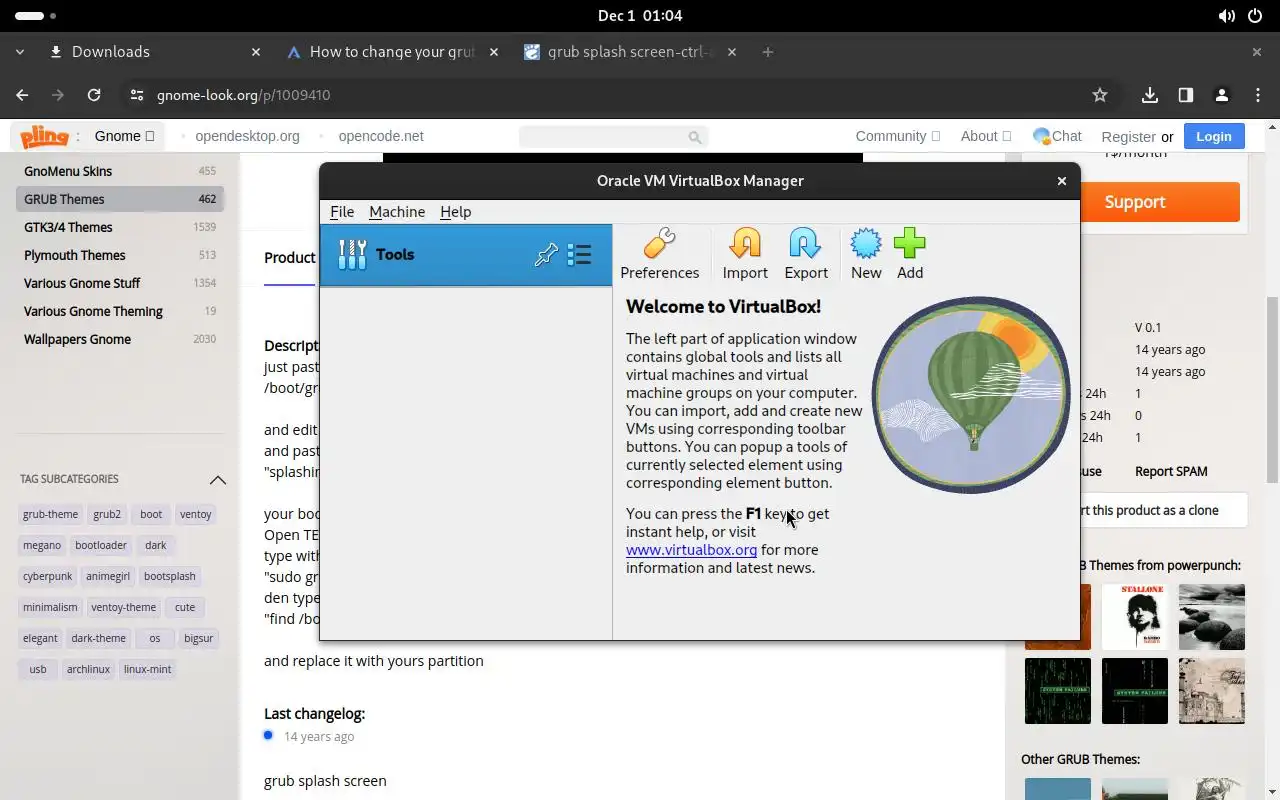This screenshot has width=1280, height=800.
Task: Click the ventoy tag
Action: [196, 514]
